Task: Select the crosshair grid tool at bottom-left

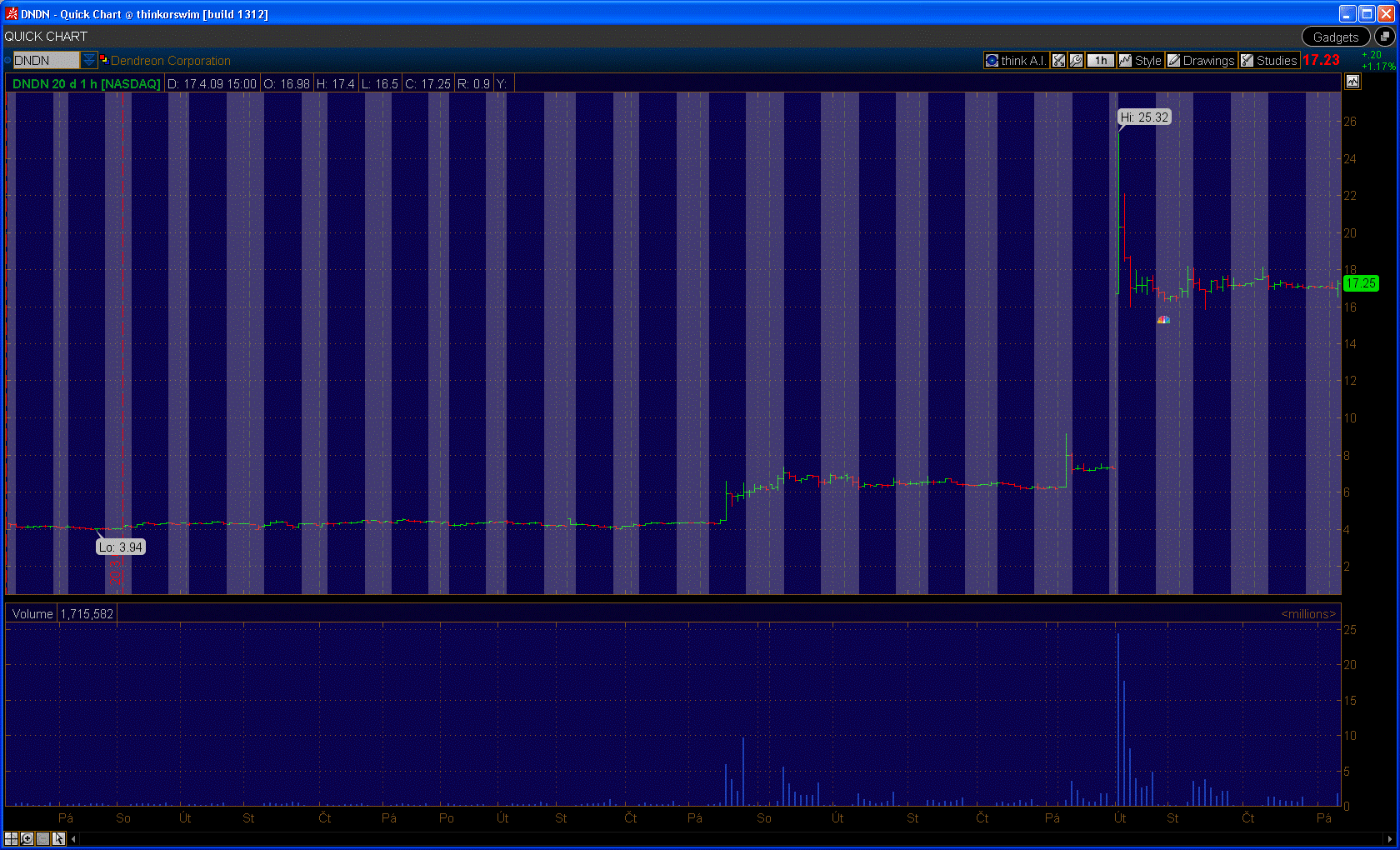Action: (x=12, y=838)
